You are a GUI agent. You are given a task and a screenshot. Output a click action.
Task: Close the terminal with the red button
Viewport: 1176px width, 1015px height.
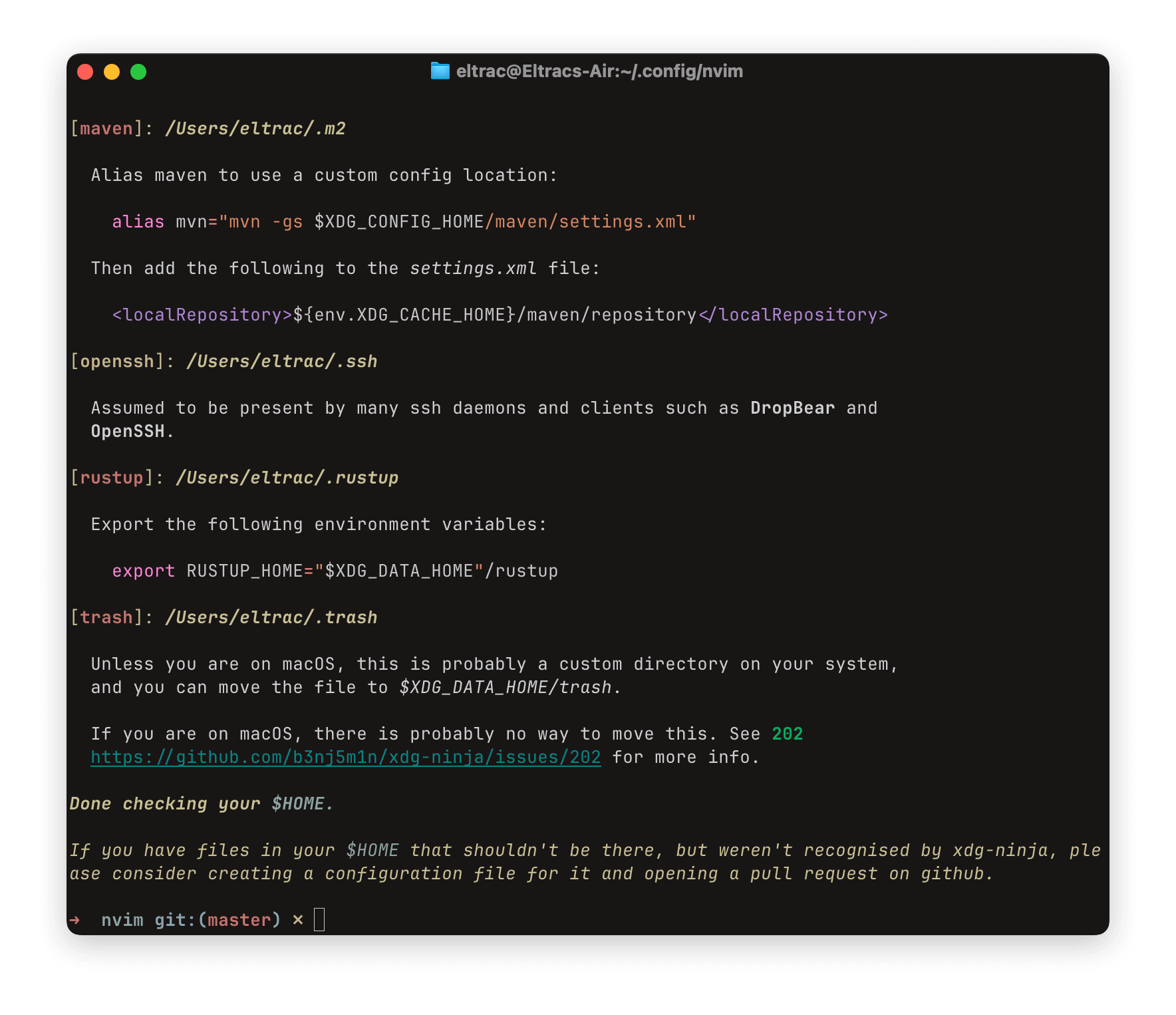(x=85, y=72)
